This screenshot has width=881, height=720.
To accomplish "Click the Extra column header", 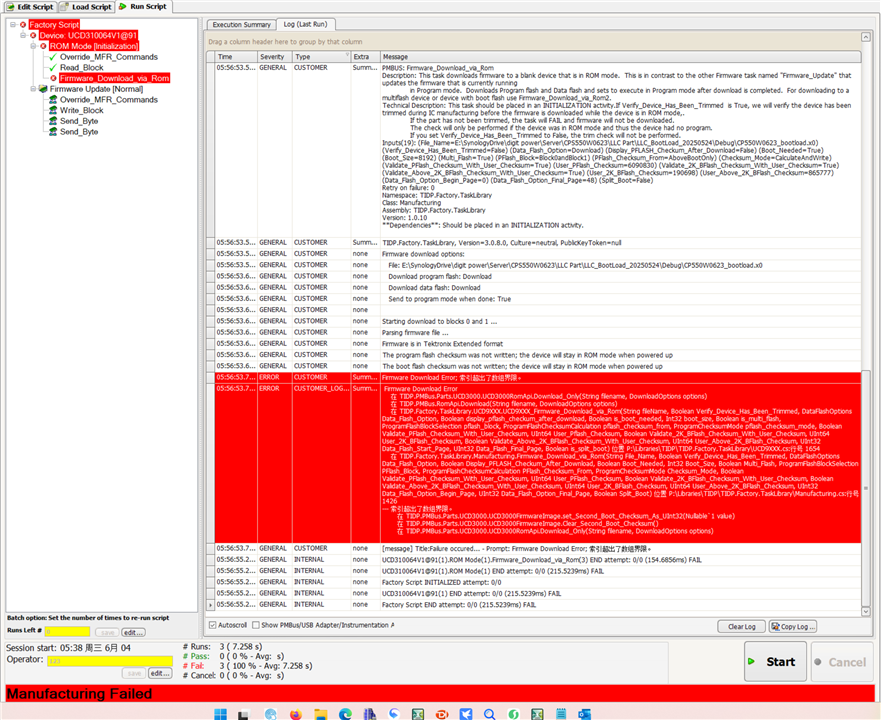I will (365, 57).
